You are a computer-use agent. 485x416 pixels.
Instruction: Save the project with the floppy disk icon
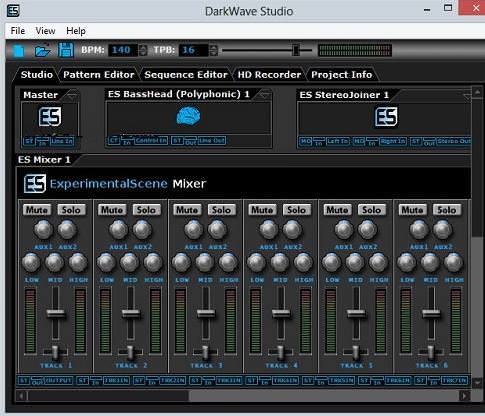(x=66, y=50)
